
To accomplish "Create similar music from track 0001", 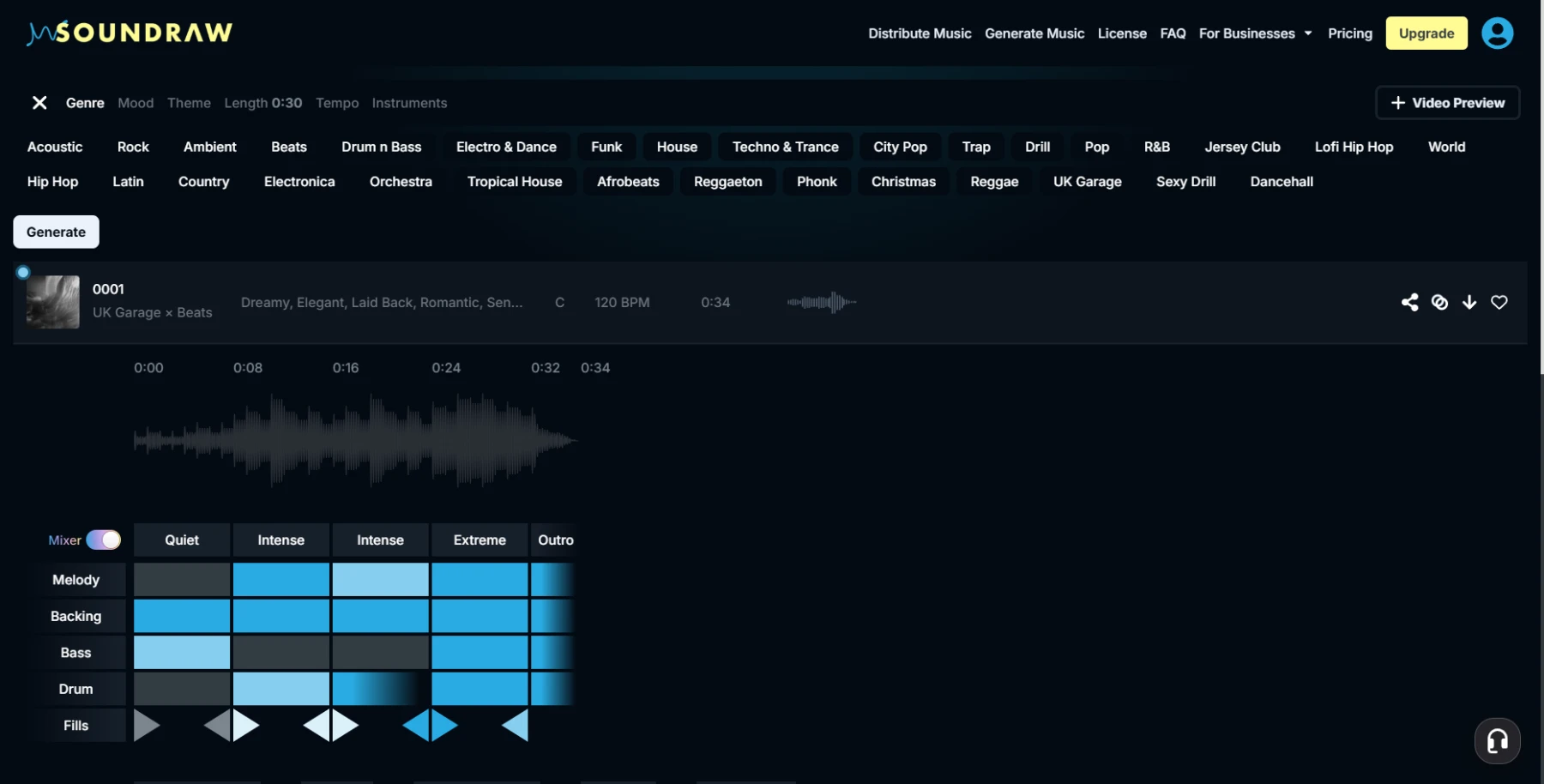I will pyautogui.click(x=1439, y=302).
